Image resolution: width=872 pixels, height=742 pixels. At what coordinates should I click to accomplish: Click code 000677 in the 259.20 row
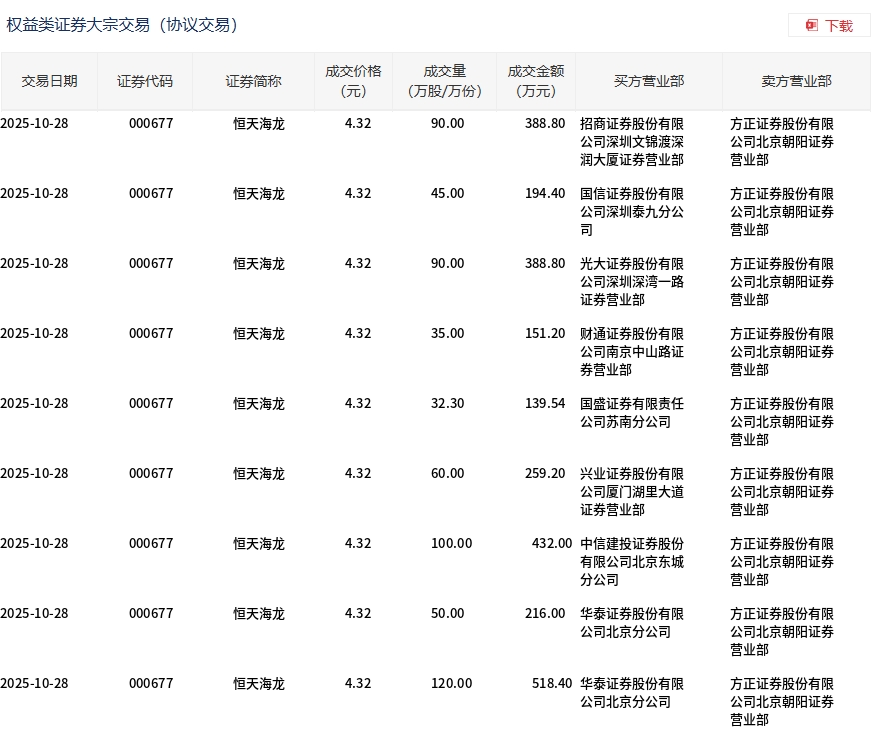[x=151, y=474]
